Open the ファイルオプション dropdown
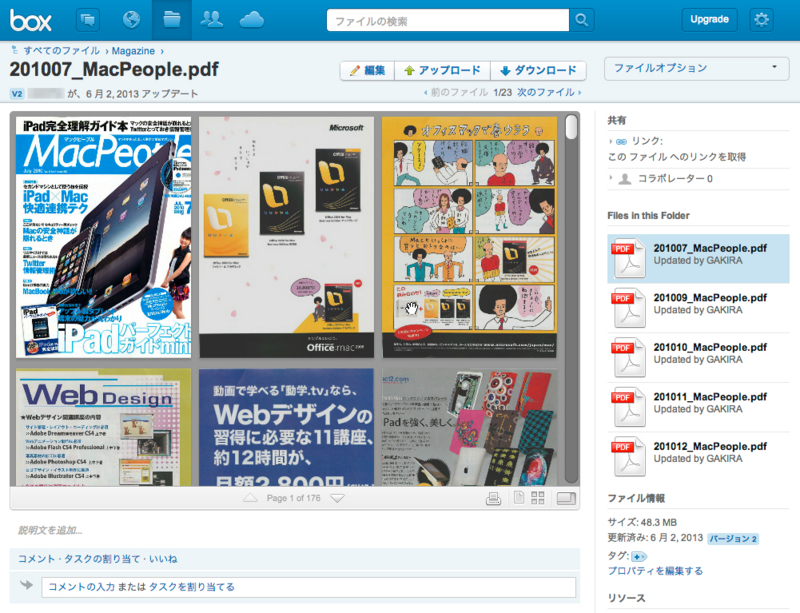This screenshot has width=800, height=613. [696, 68]
